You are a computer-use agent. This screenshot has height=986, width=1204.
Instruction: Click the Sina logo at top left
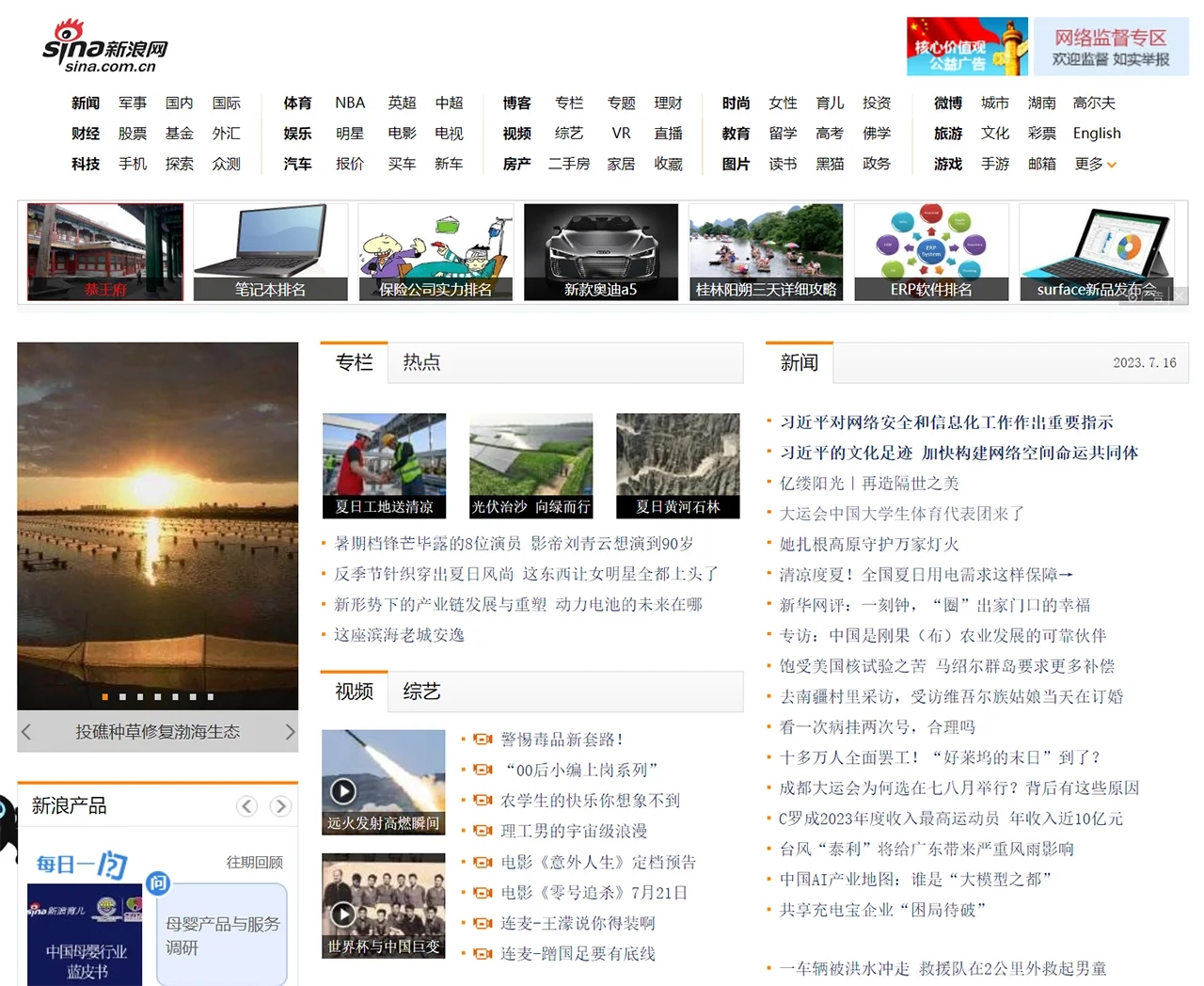coord(104,47)
